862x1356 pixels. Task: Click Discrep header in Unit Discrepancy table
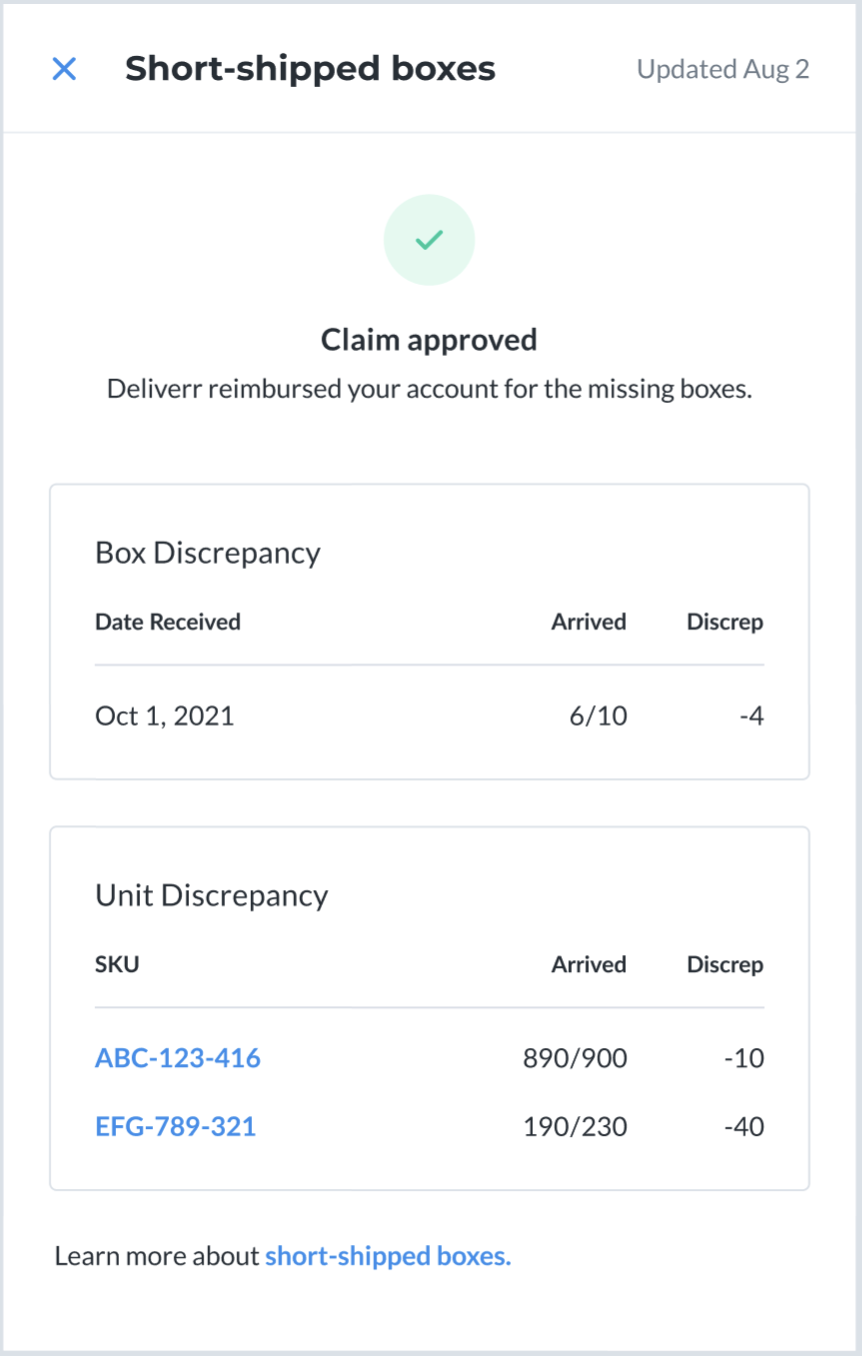click(x=725, y=965)
